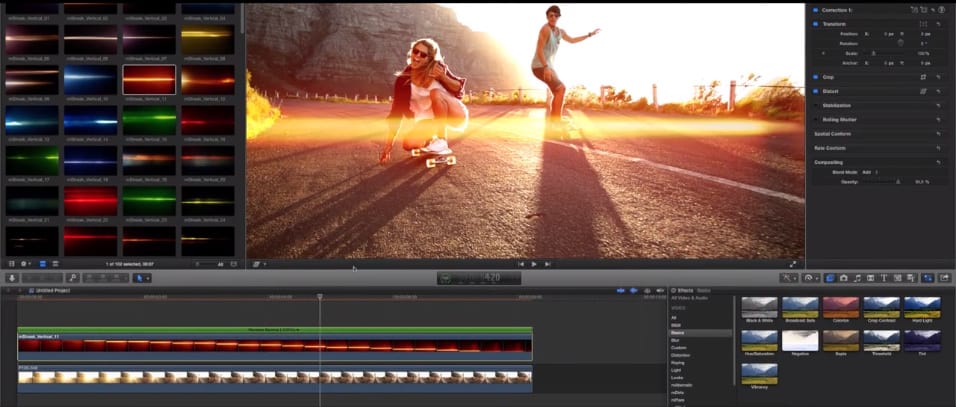Screen dimensions: 956x407
Task: Open the Themes browser icon
Action: tap(911, 278)
